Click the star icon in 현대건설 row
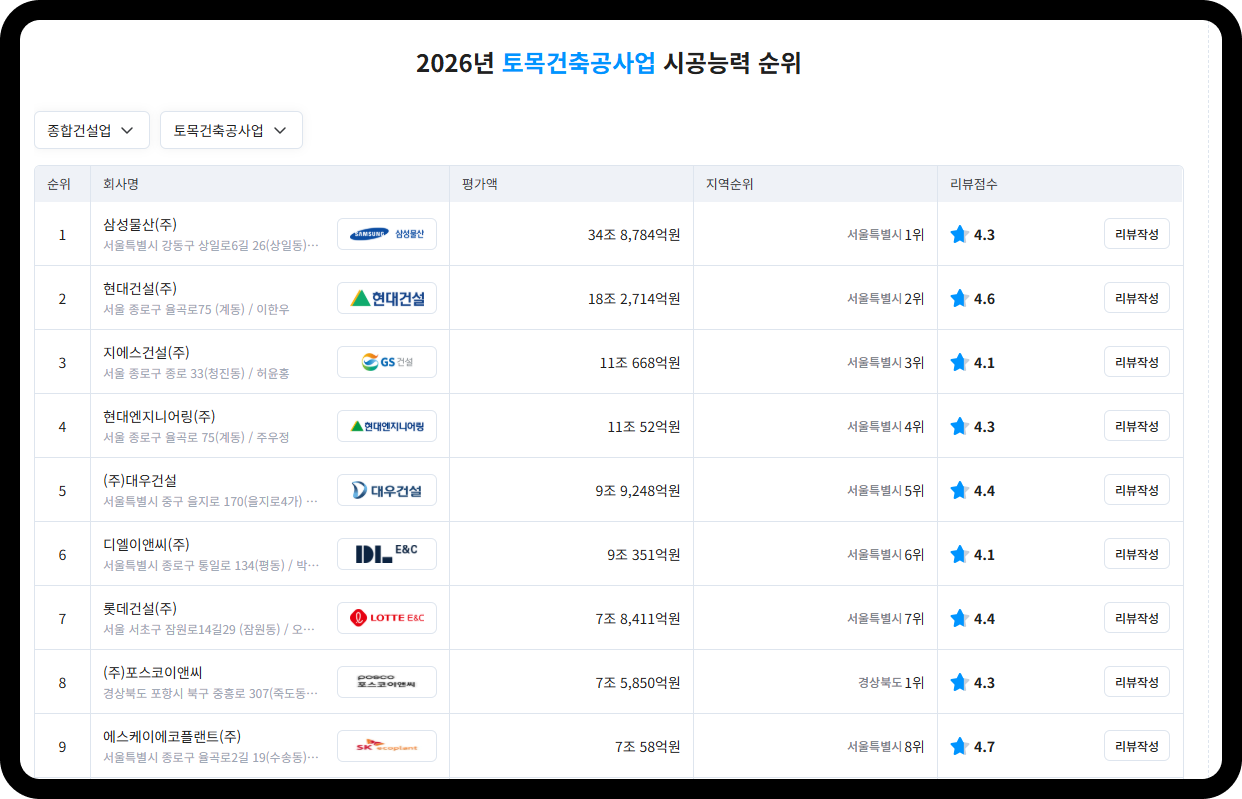The image size is (1242, 799). coord(960,298)
